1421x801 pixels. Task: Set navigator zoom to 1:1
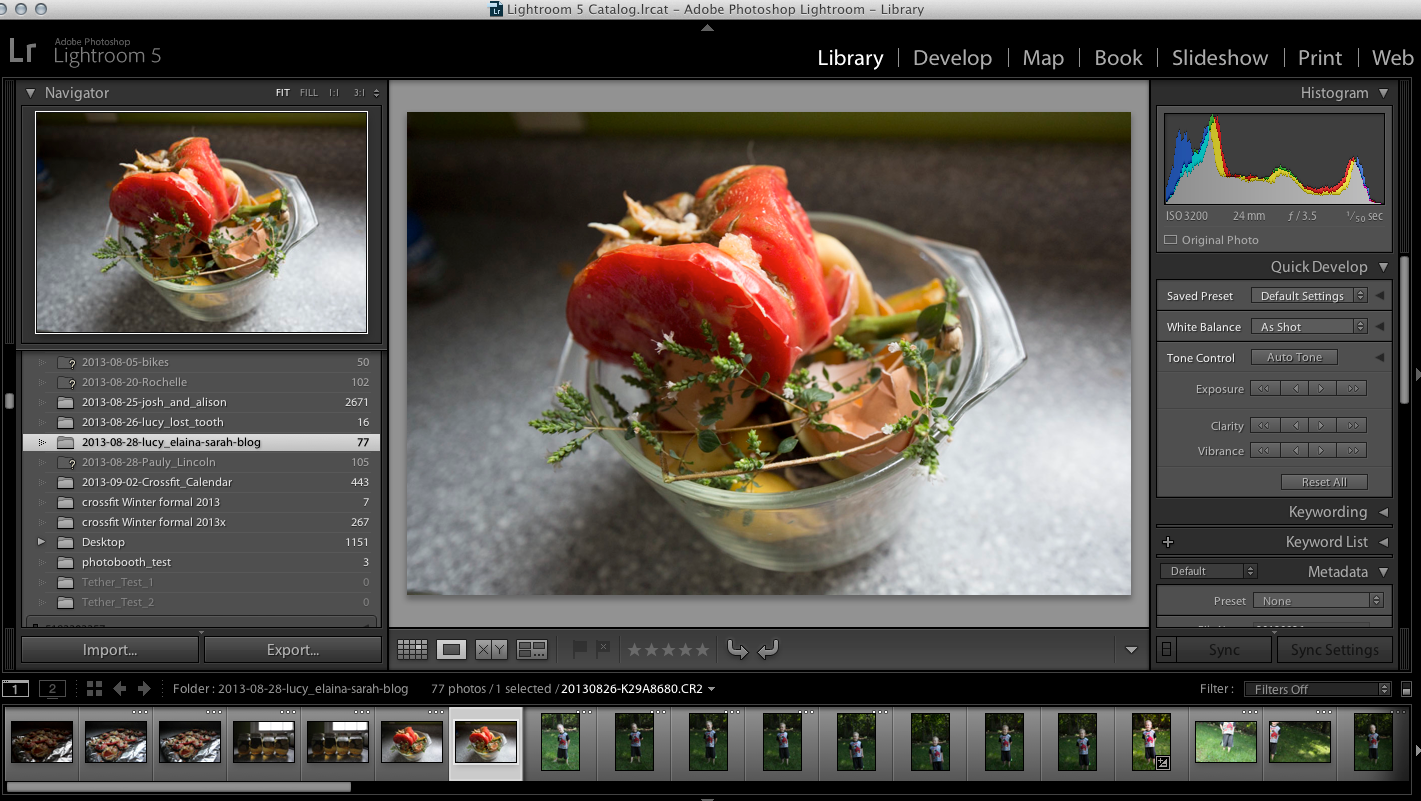click(334, 93)
